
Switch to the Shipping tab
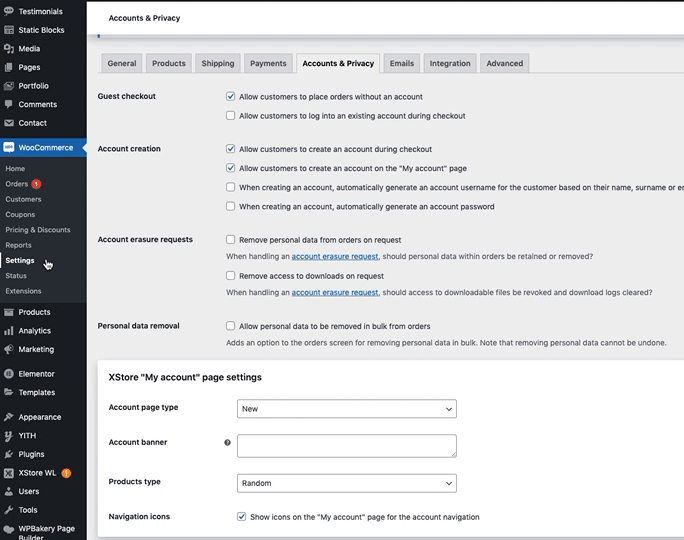pos(218,63)
